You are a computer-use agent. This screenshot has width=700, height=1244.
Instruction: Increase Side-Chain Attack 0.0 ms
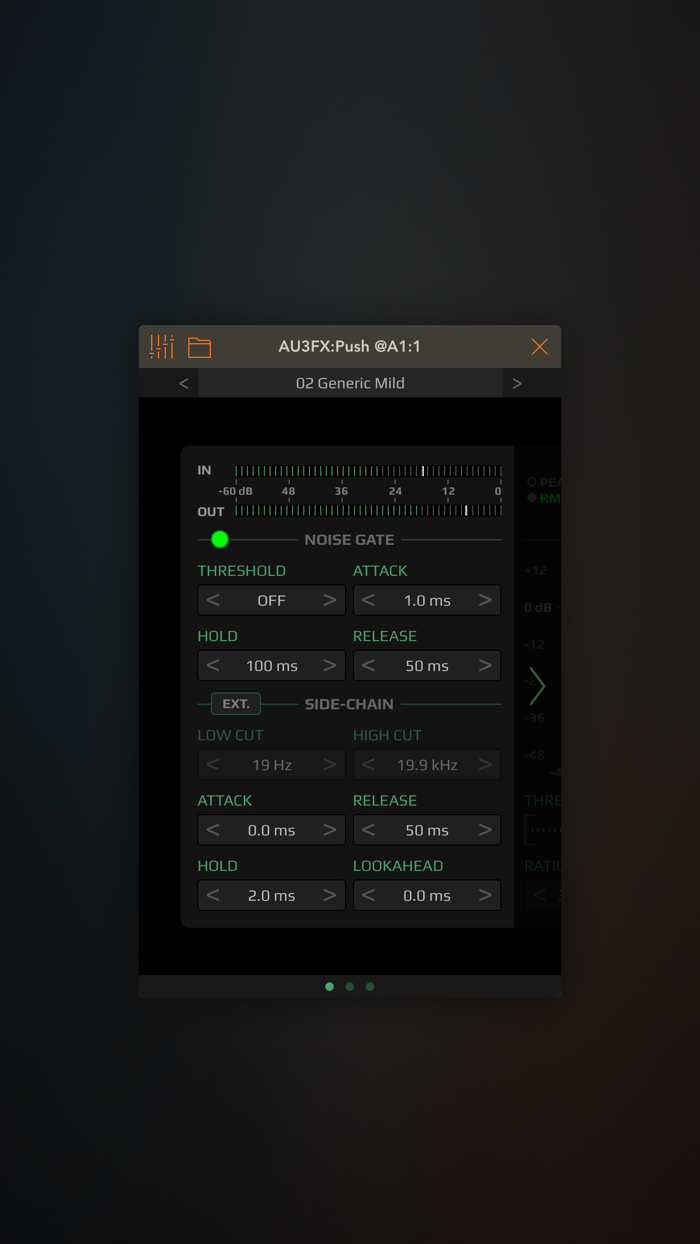[x=329, y=830]
